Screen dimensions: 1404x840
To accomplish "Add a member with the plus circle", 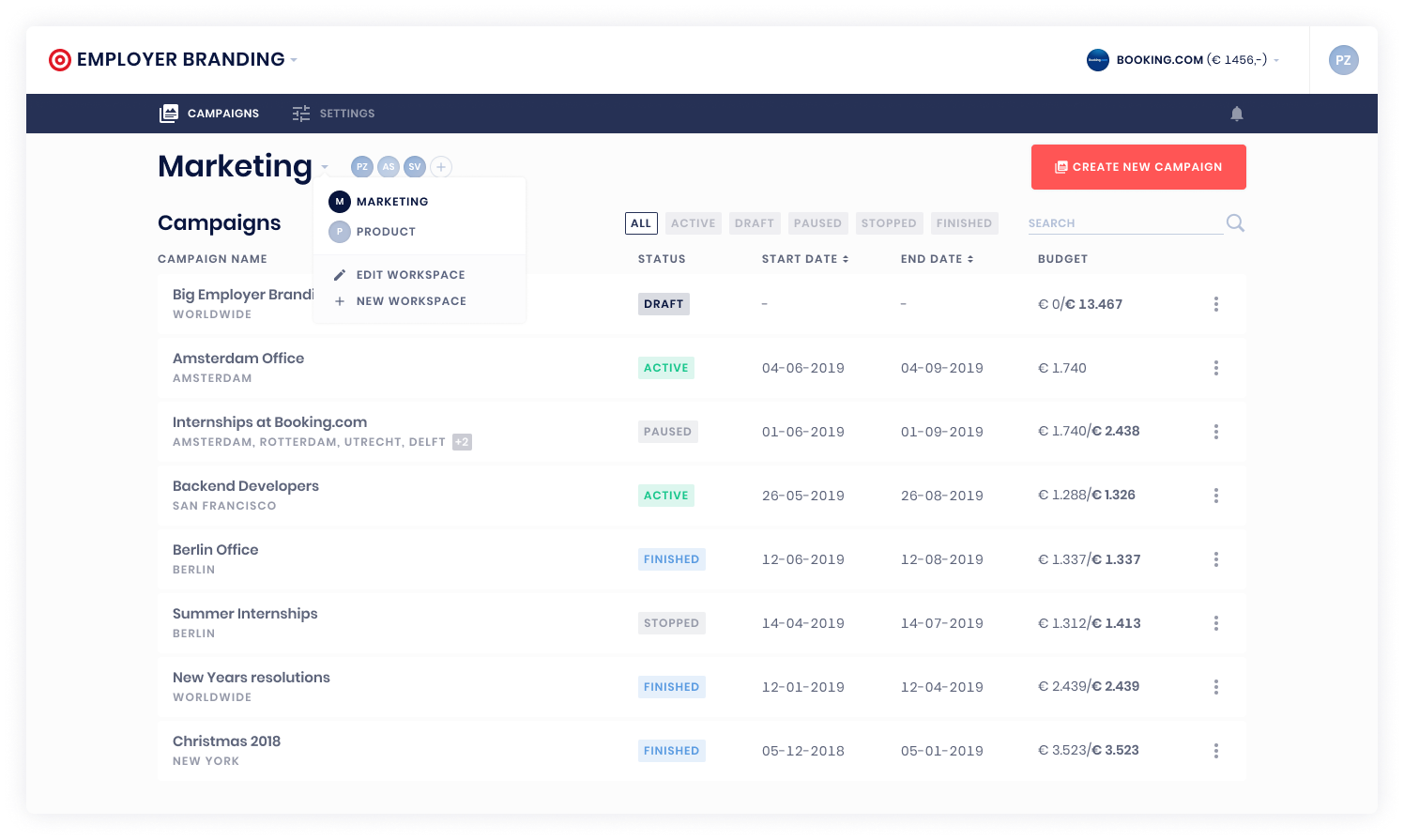I will (441, 167).
